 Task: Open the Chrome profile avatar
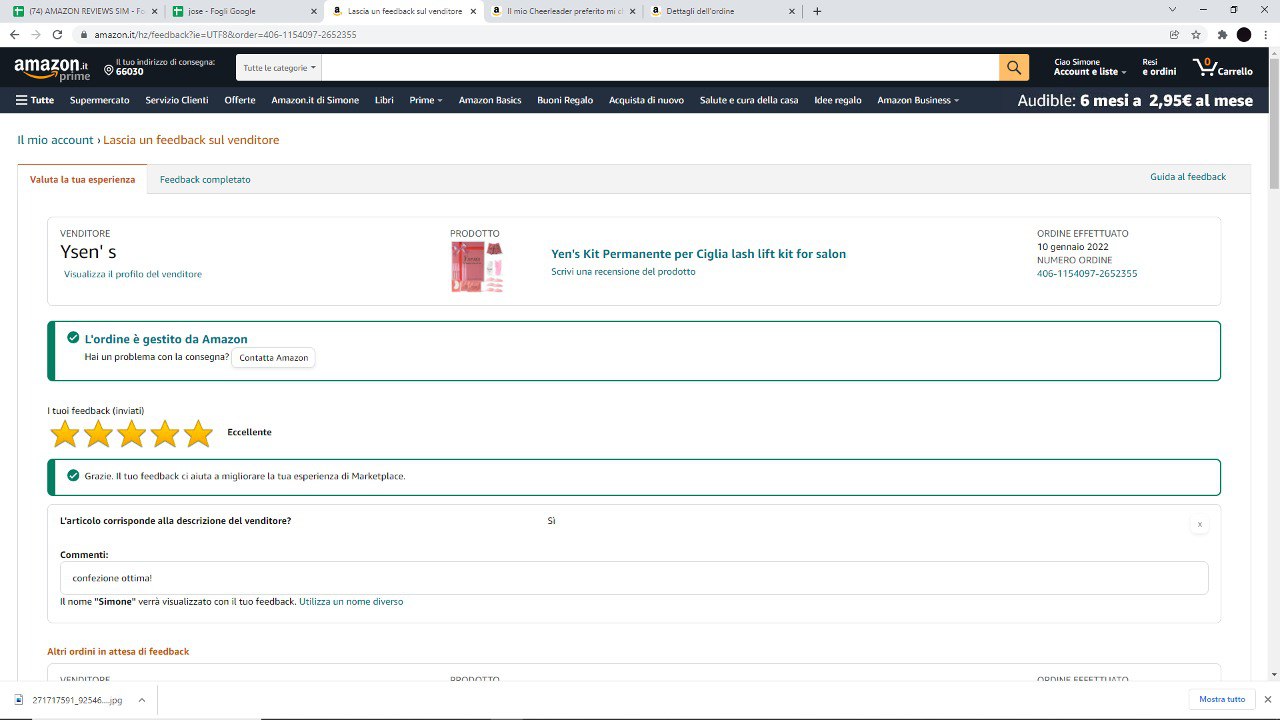1244,34
